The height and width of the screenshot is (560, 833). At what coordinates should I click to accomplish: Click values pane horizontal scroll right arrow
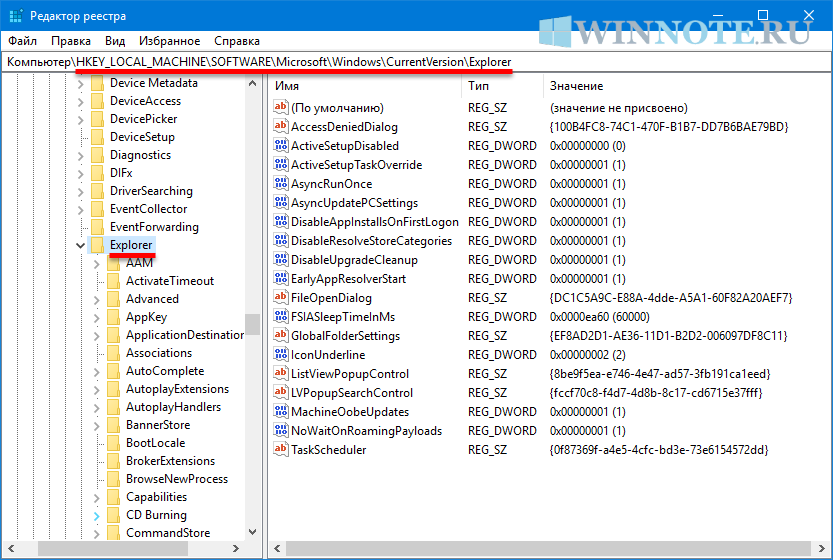(821, 548)
